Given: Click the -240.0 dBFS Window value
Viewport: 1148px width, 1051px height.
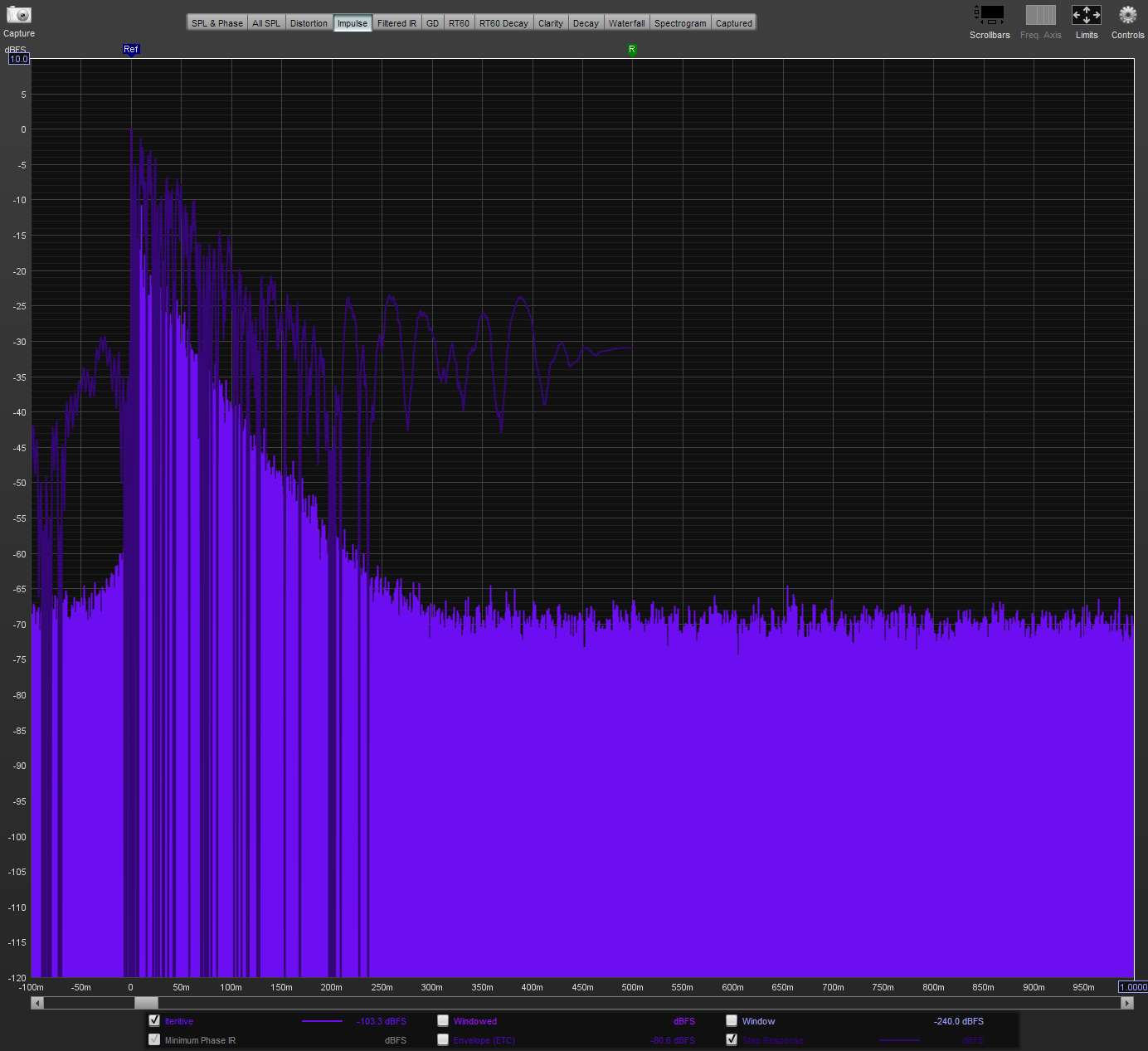Looking at the screenshot, I should (x=959, y=1021).
